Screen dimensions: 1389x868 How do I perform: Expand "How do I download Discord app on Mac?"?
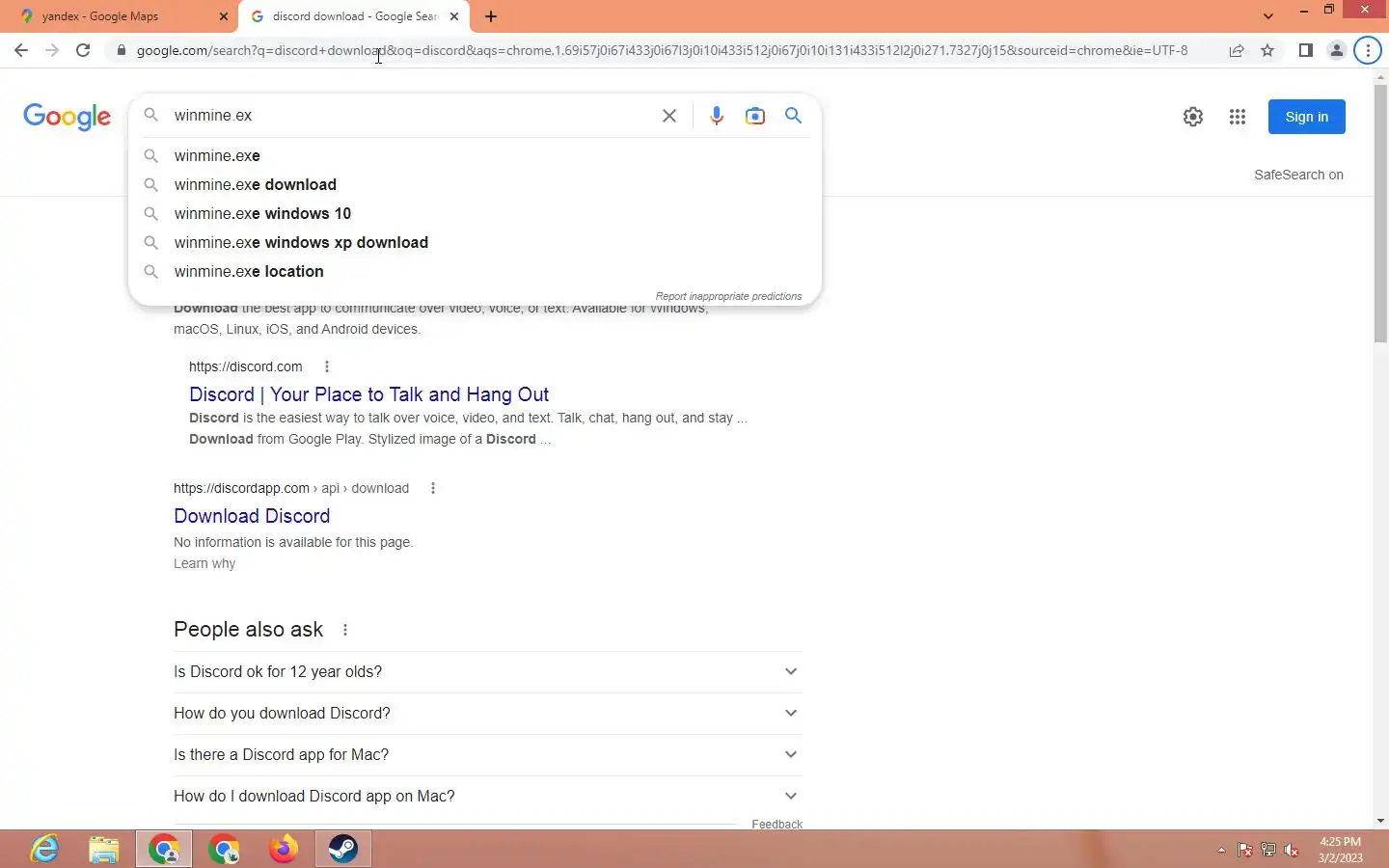(488, 796)
